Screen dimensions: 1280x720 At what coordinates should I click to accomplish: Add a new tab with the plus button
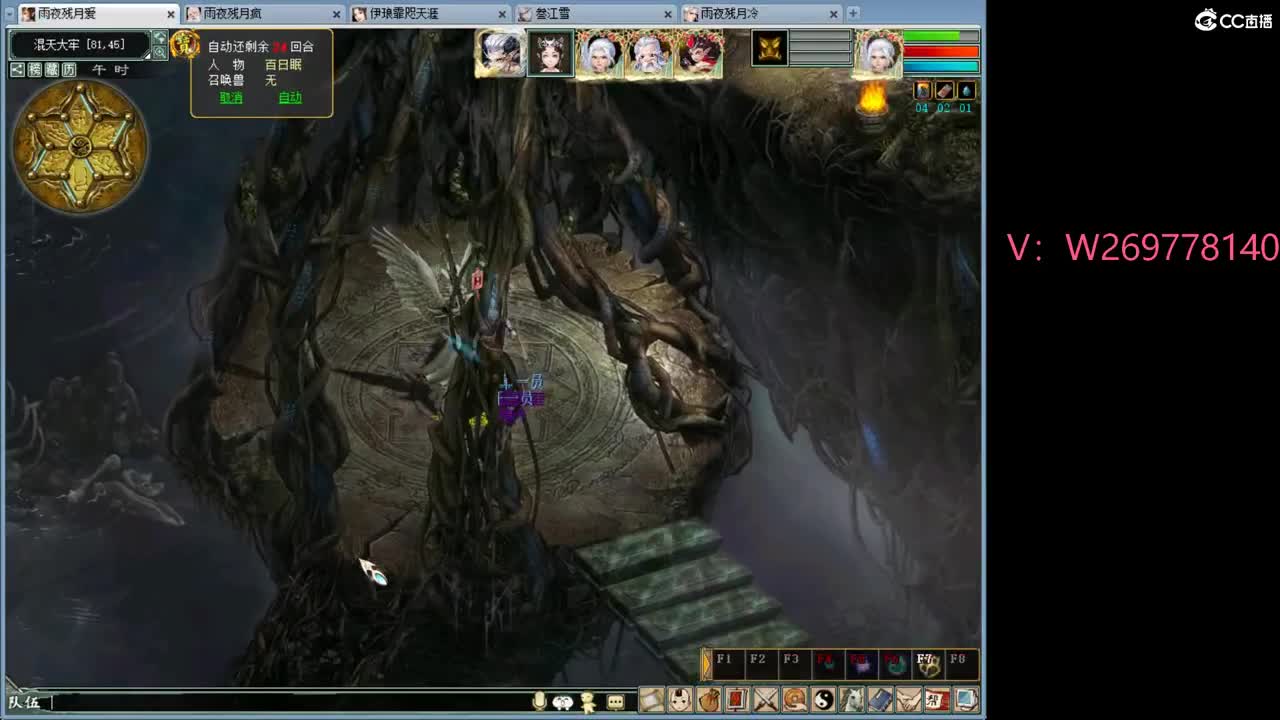click(853, 13)
